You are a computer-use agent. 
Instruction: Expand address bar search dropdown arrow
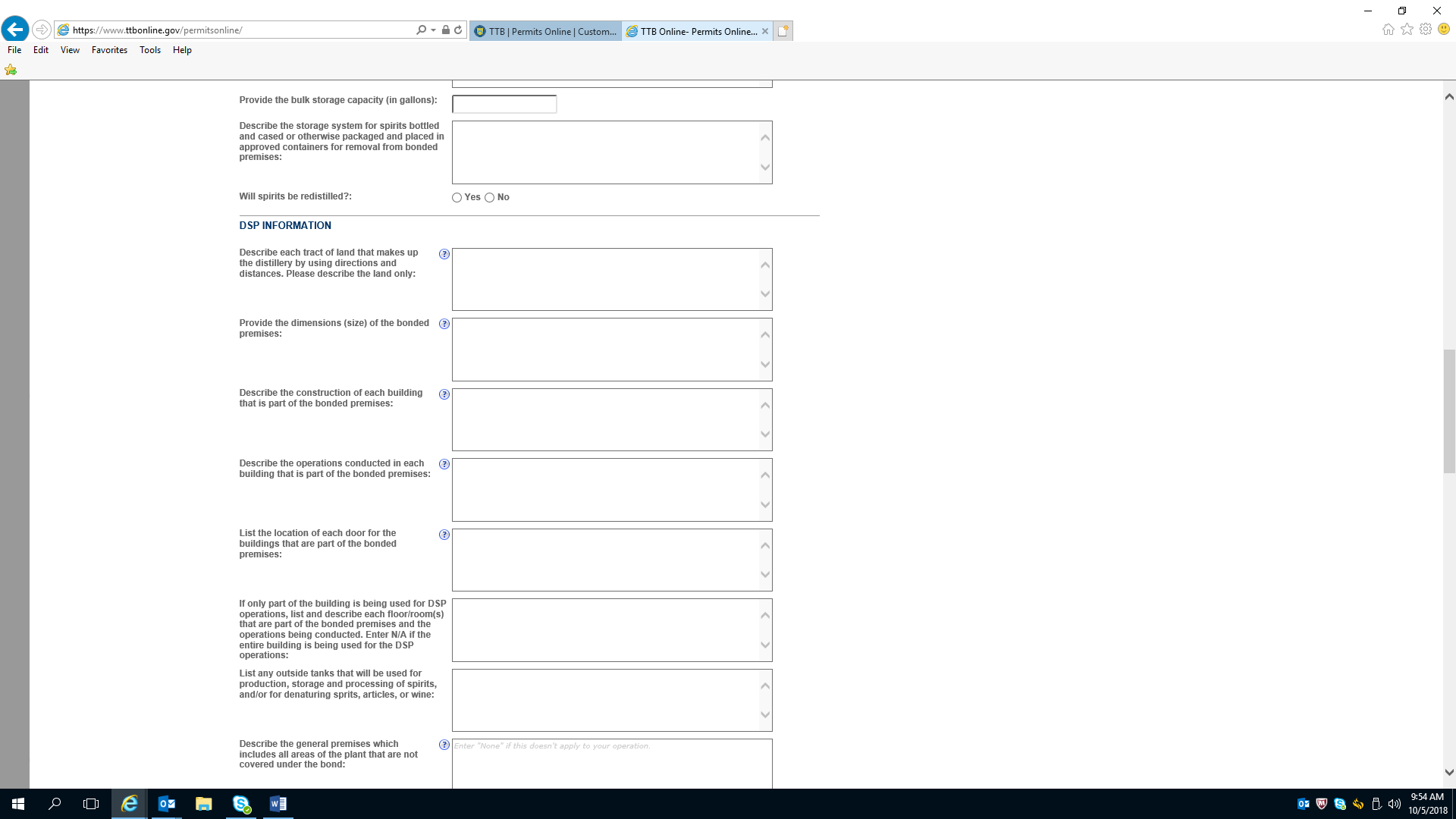[433, 30]
